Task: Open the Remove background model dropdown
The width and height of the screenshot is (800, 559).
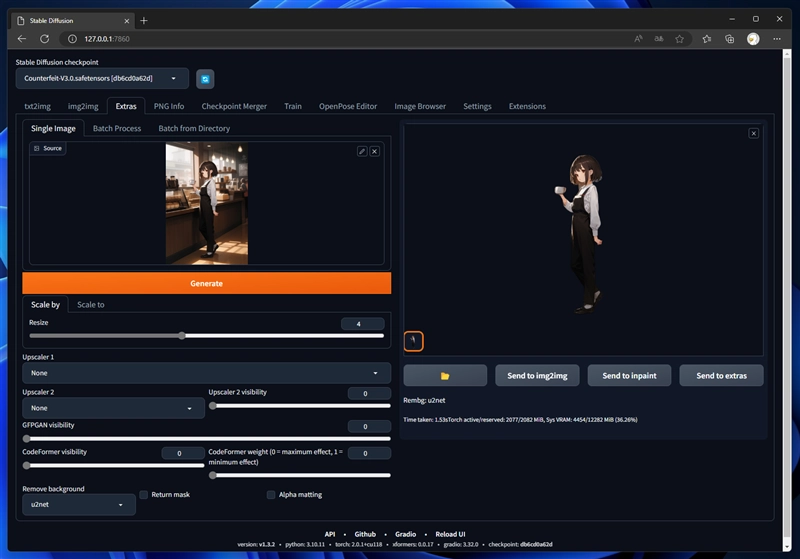Action: [79, 506]
